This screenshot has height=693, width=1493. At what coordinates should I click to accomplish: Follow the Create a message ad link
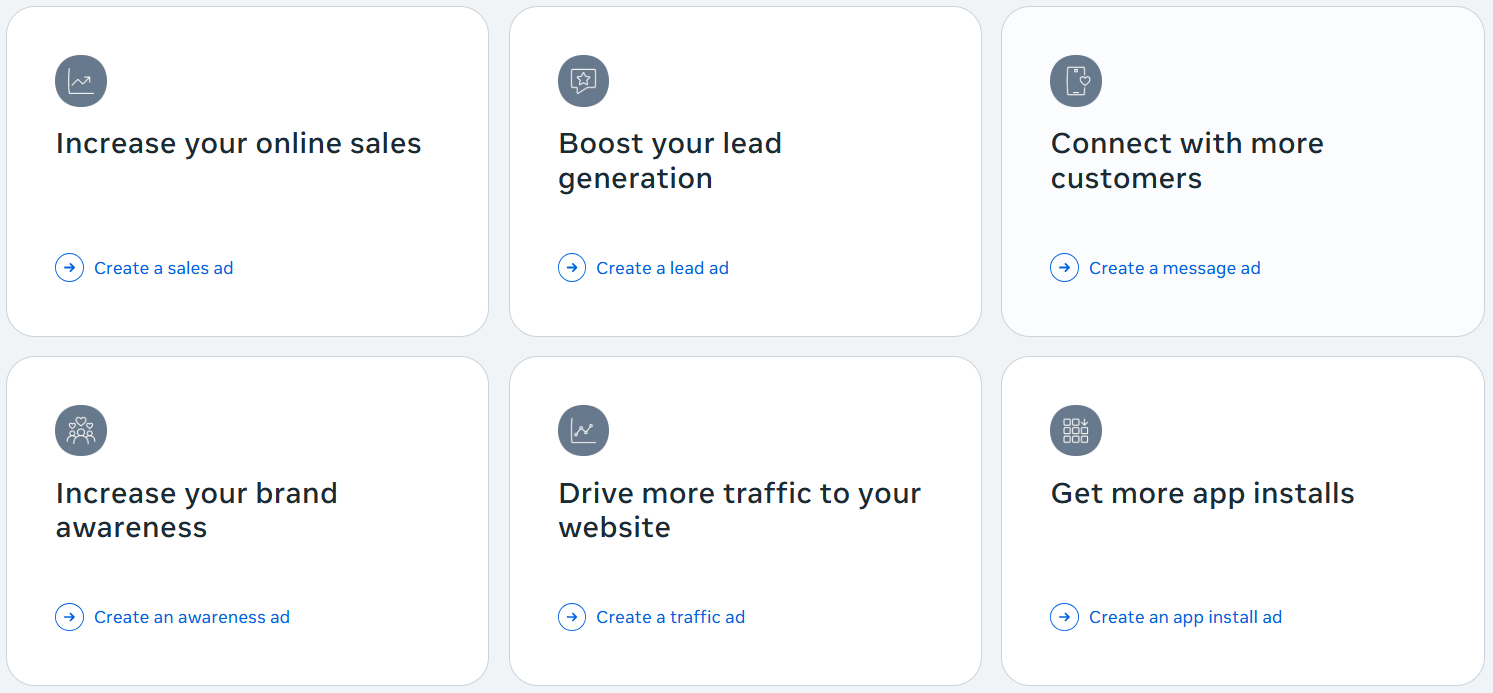pyautogui.click(x=1174, y=268)
